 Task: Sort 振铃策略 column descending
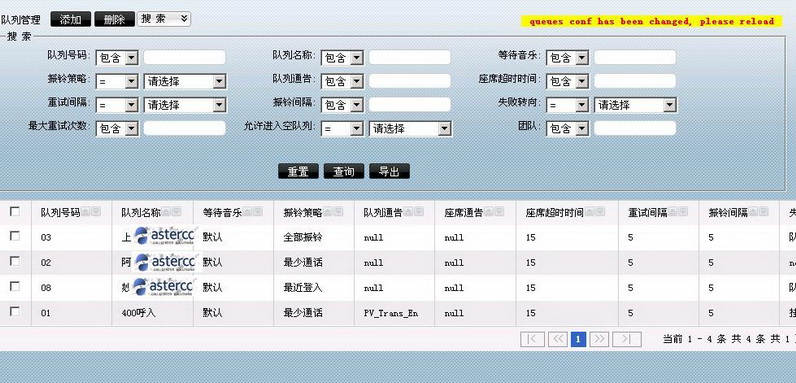pos(338,211)
